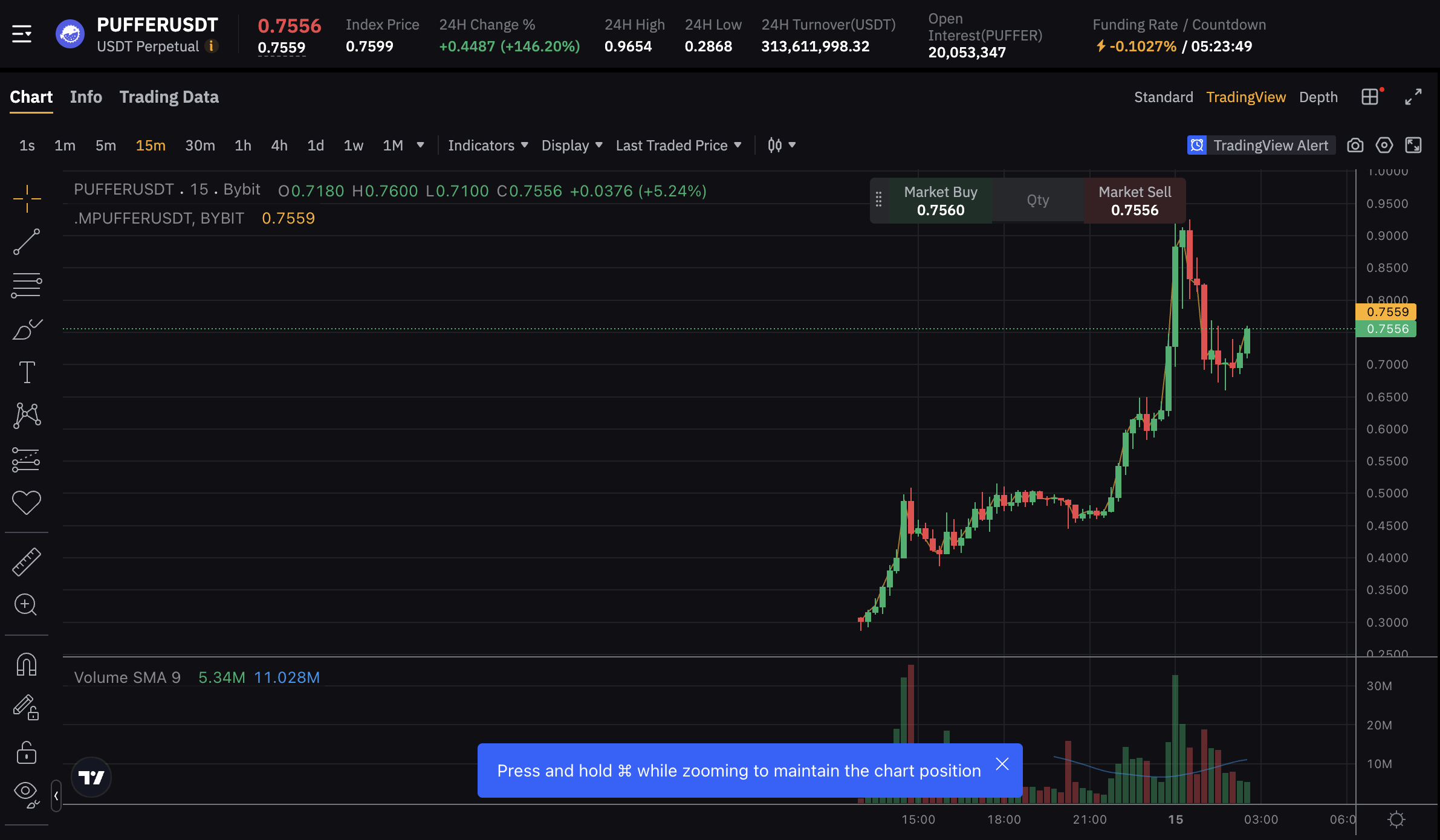
Task: Add chart to favorites heart icon
Action: [x=27, y=502]
